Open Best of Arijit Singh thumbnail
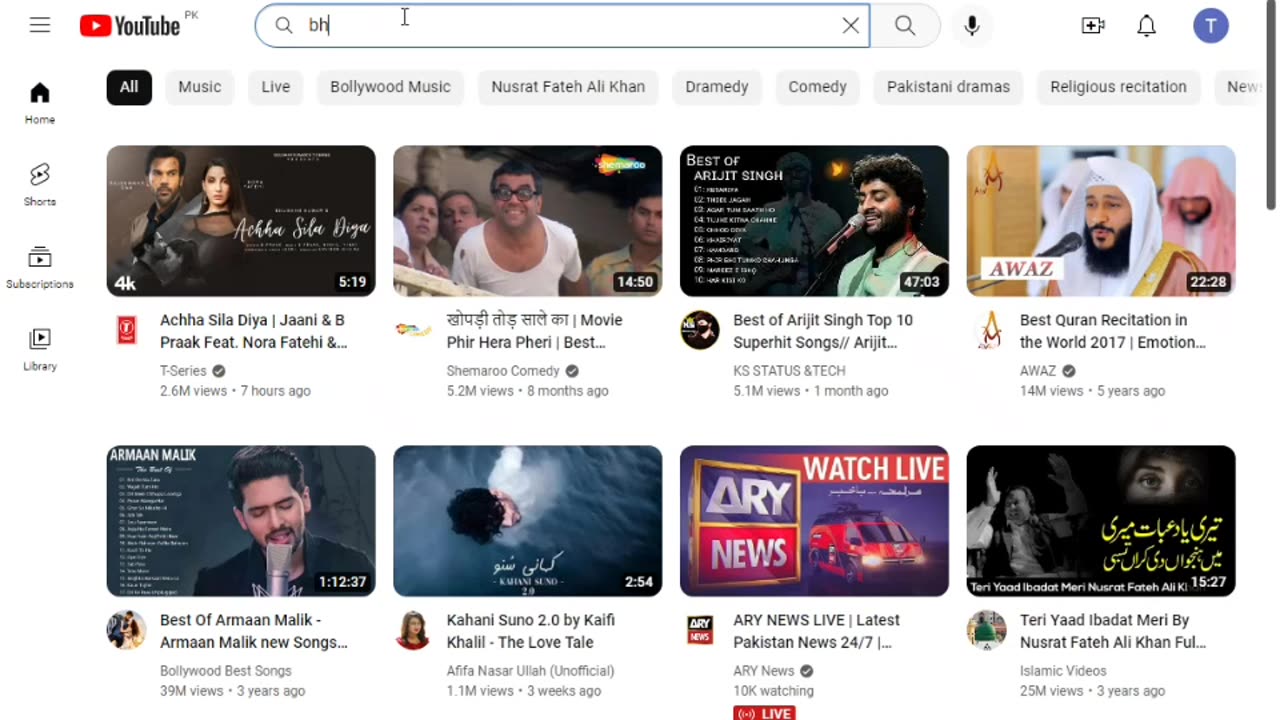Image resolution: width=1280 pixels, height=720 pixels. point(814,221)
